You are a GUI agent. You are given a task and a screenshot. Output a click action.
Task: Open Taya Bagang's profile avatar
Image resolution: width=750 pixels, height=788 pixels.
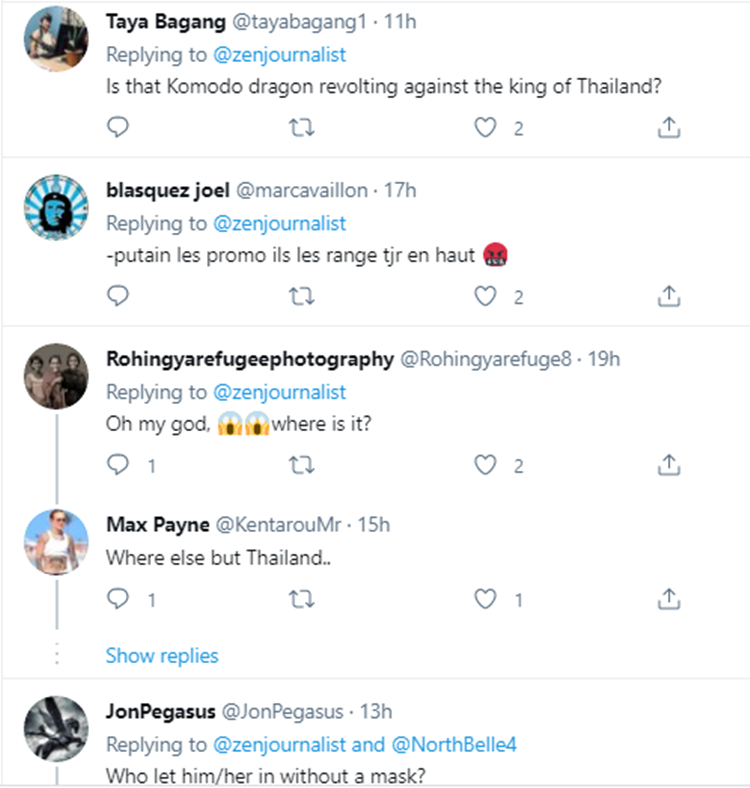(56, 39)
